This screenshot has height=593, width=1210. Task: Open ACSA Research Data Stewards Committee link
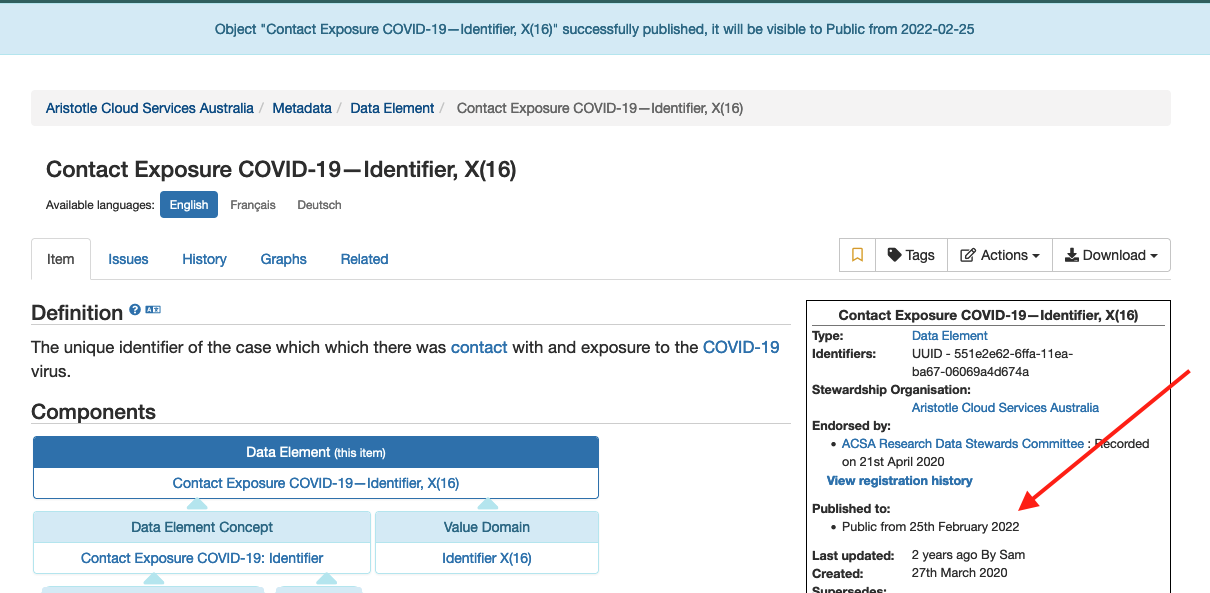point(962,443)
